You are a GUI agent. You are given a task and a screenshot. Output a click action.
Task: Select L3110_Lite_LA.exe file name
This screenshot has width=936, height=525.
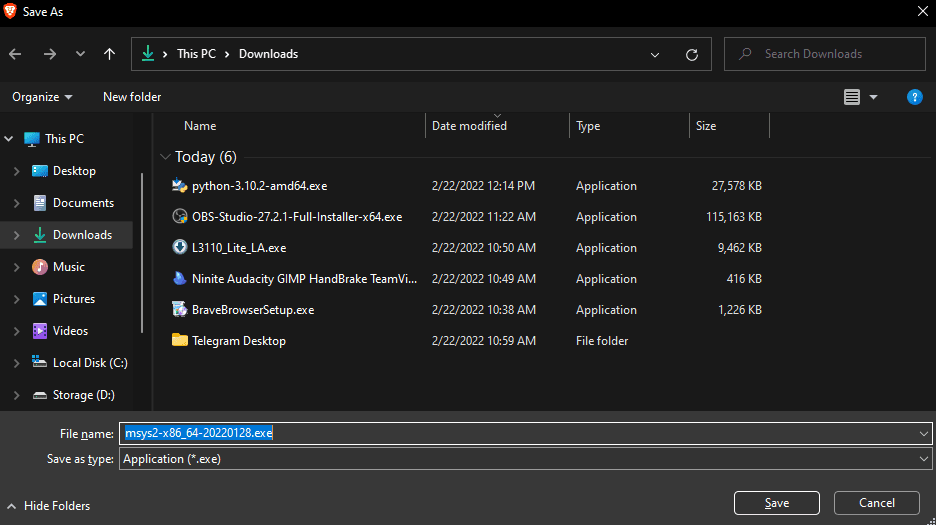[x=239, y=248]
